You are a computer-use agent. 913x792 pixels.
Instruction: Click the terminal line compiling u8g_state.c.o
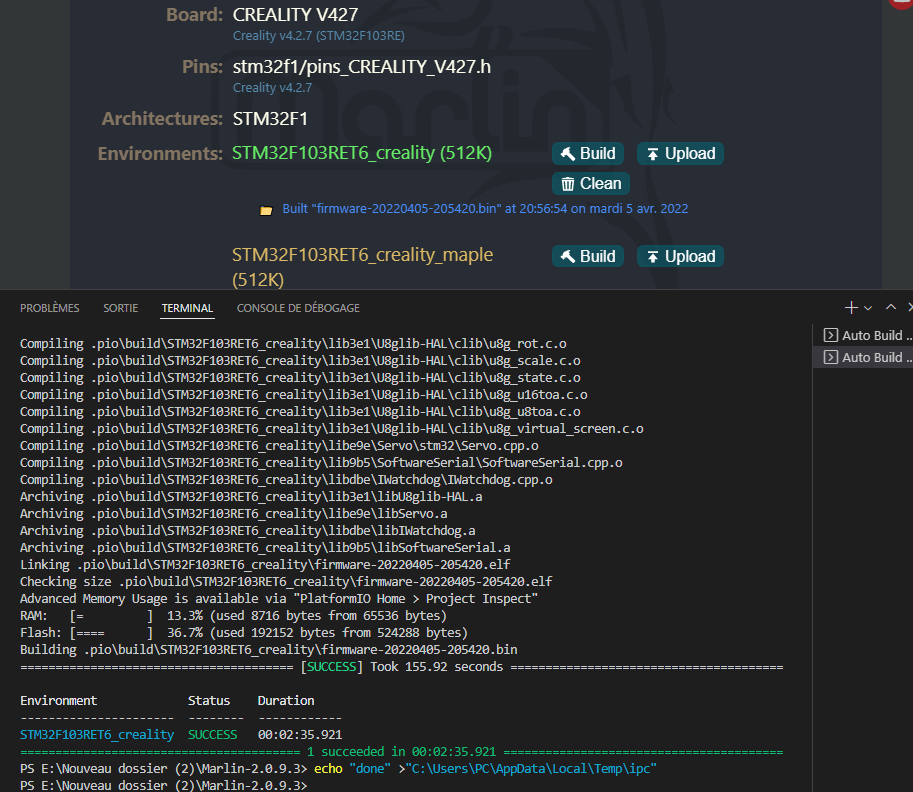[x=300, y=377]
